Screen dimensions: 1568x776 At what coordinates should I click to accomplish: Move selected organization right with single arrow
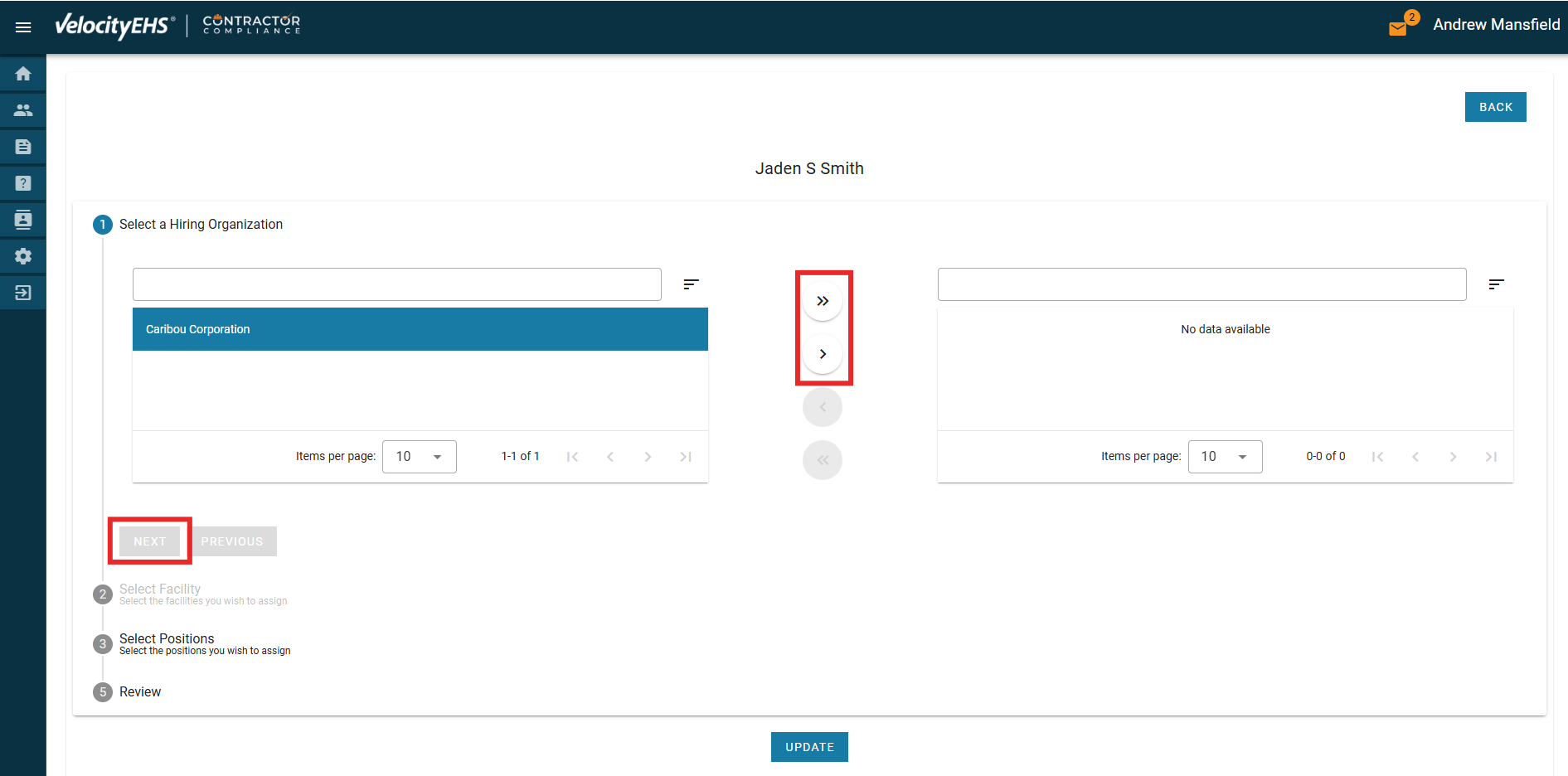[x=822, y=354]
